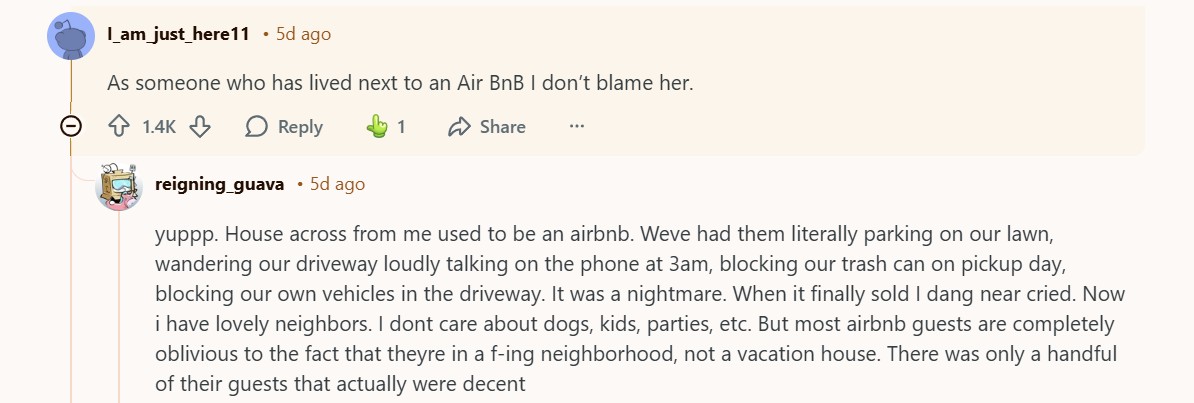This screenshot has height=403, width=1194.
Task: Click the 1.4K vote count
Action: [x=159, y=127]
